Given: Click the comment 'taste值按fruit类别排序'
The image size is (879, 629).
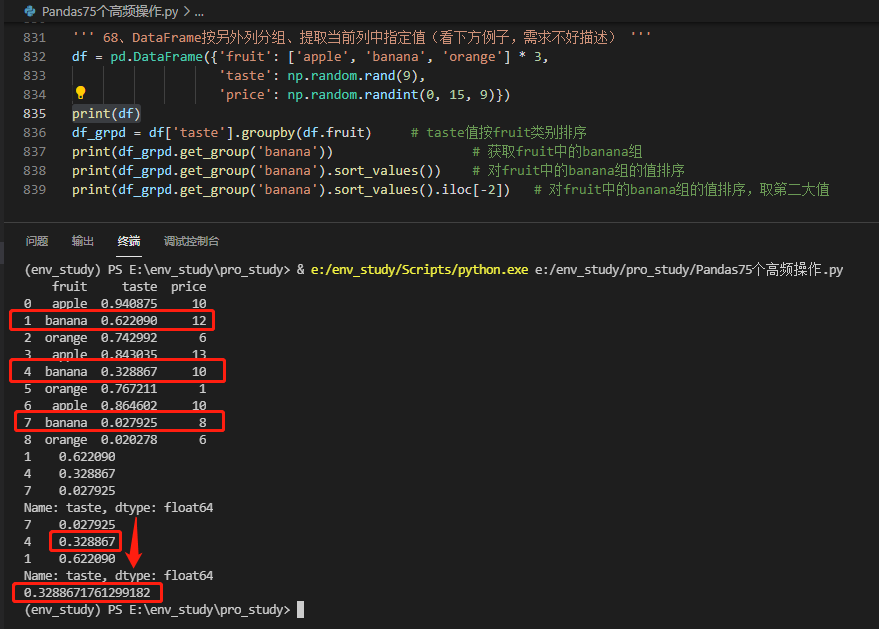Looking at the screenshot, I should pyautogui.click(x=506, y=133).
